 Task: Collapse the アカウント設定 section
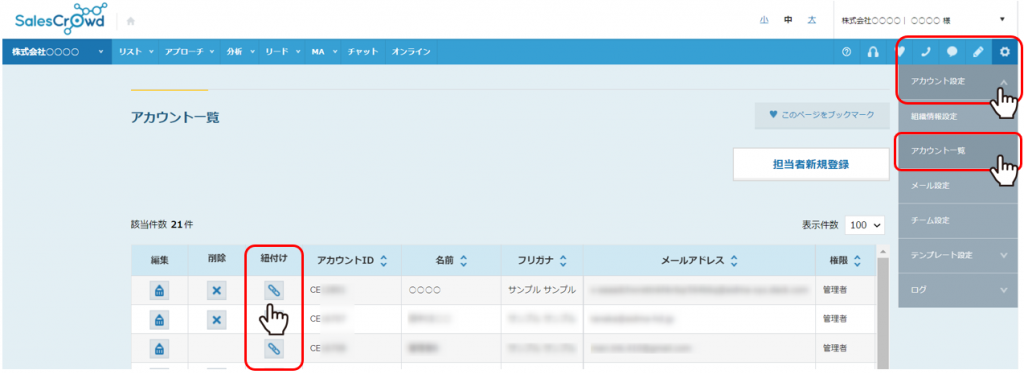coord(957,82)
